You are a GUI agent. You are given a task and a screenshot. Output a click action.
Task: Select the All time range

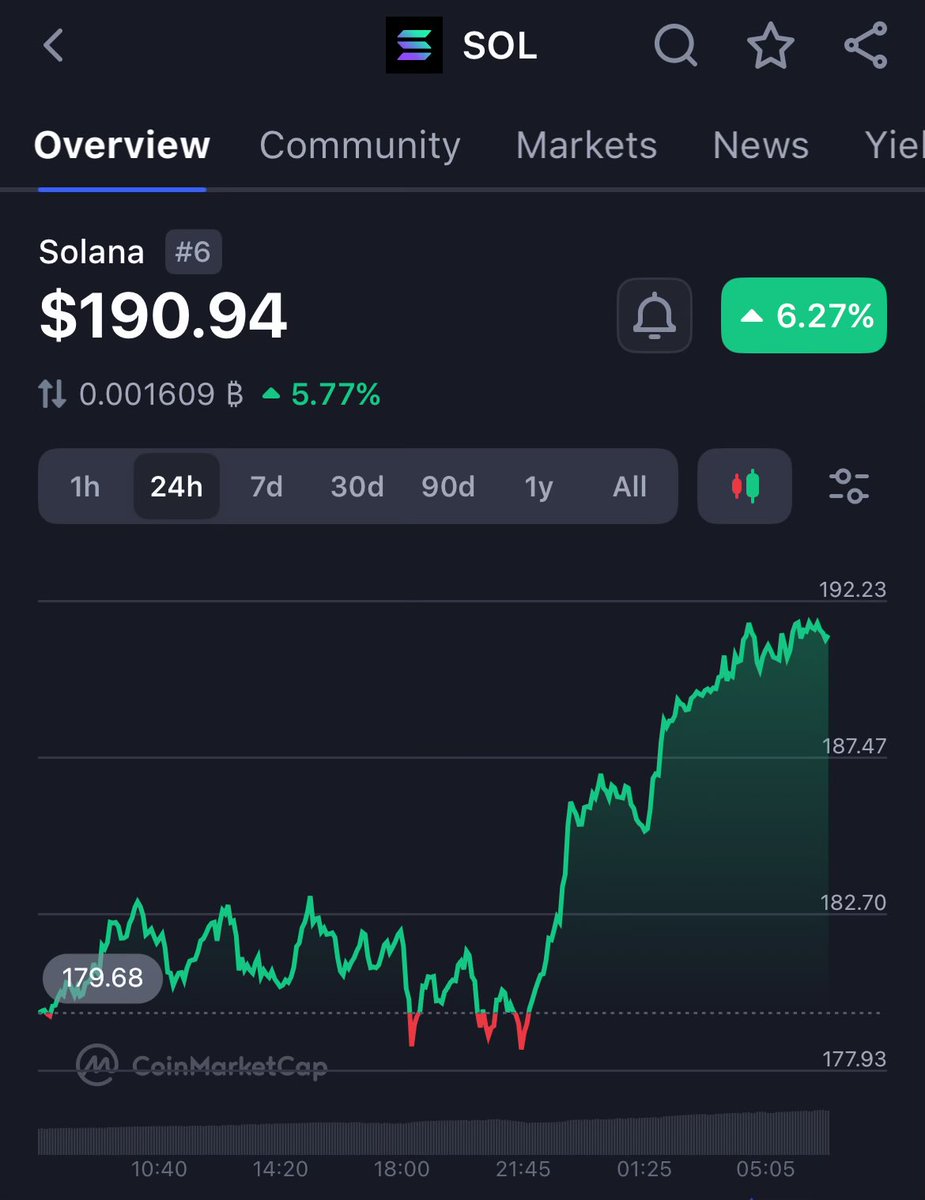point(630,486)
